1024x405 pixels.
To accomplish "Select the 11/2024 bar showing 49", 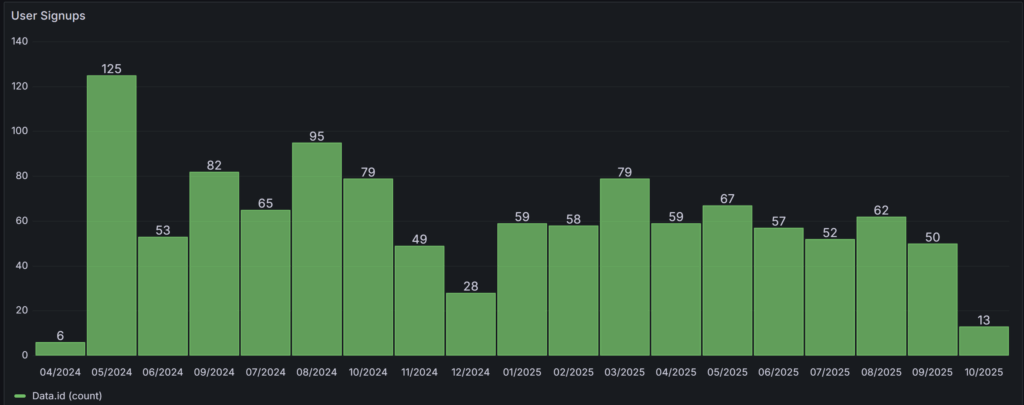I will tap(419, 300).
